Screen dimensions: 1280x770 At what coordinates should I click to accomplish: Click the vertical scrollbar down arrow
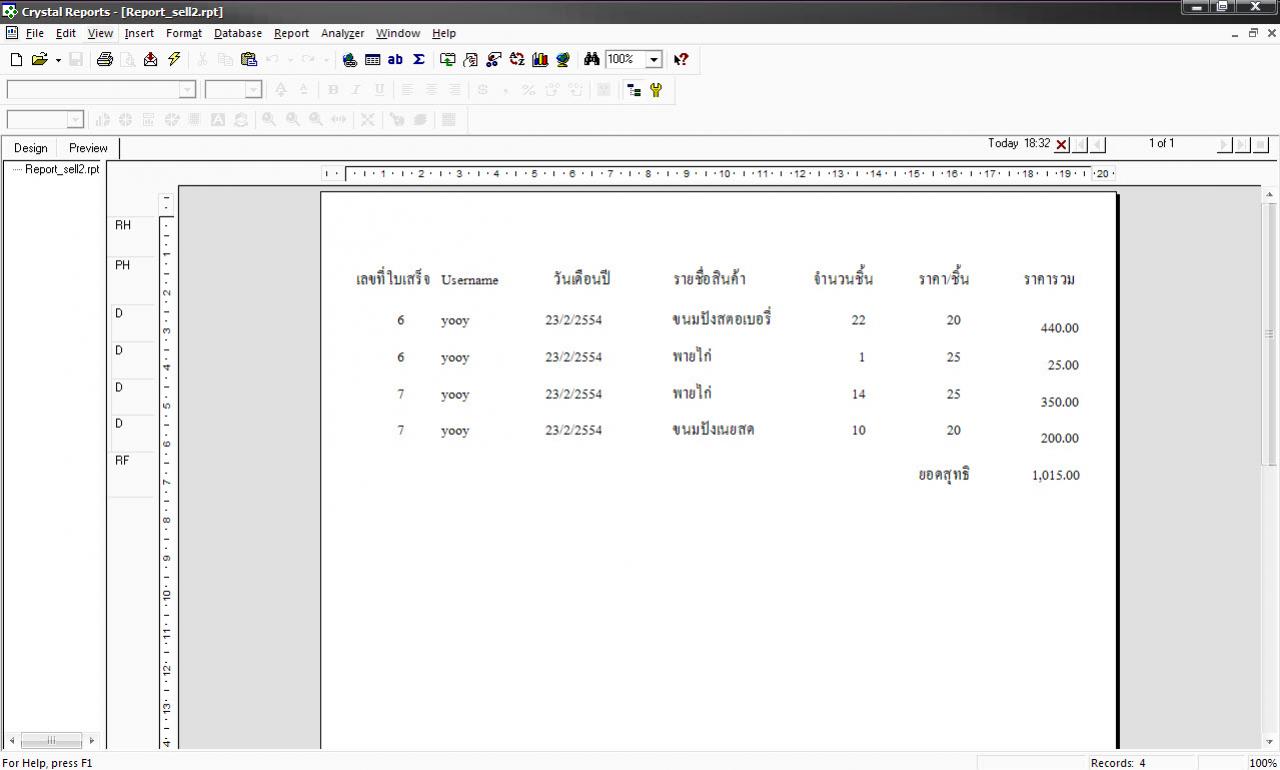click(1270, 742)
